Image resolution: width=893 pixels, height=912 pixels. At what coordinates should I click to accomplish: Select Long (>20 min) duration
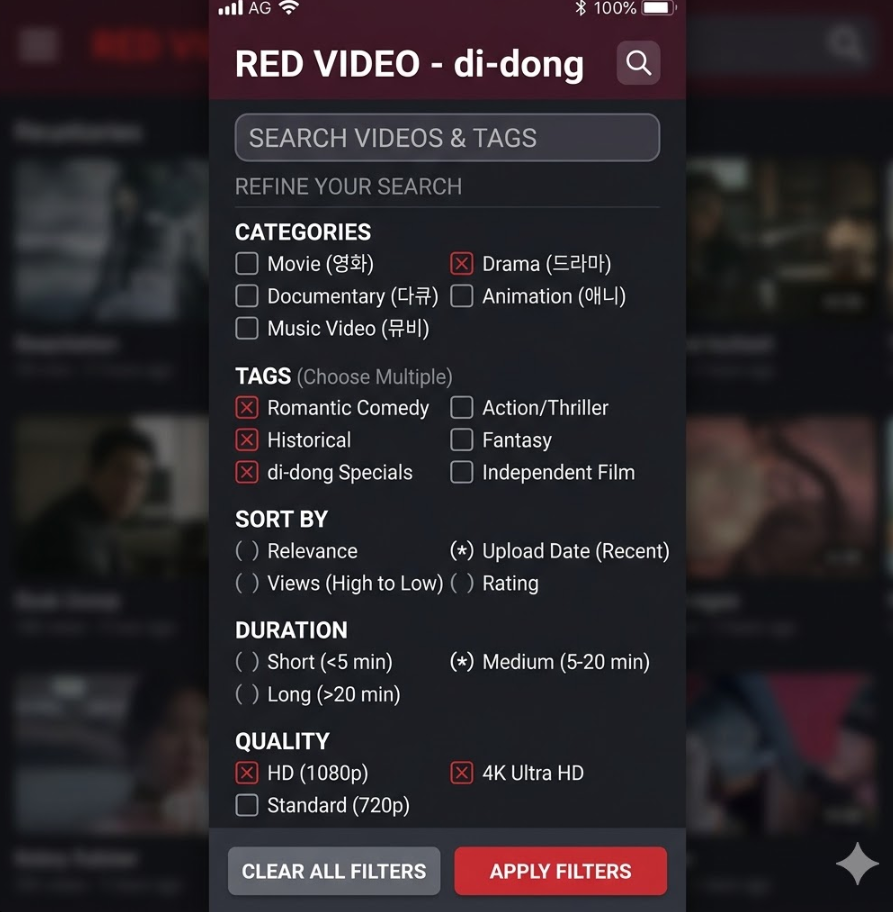[x=247, y=694]
